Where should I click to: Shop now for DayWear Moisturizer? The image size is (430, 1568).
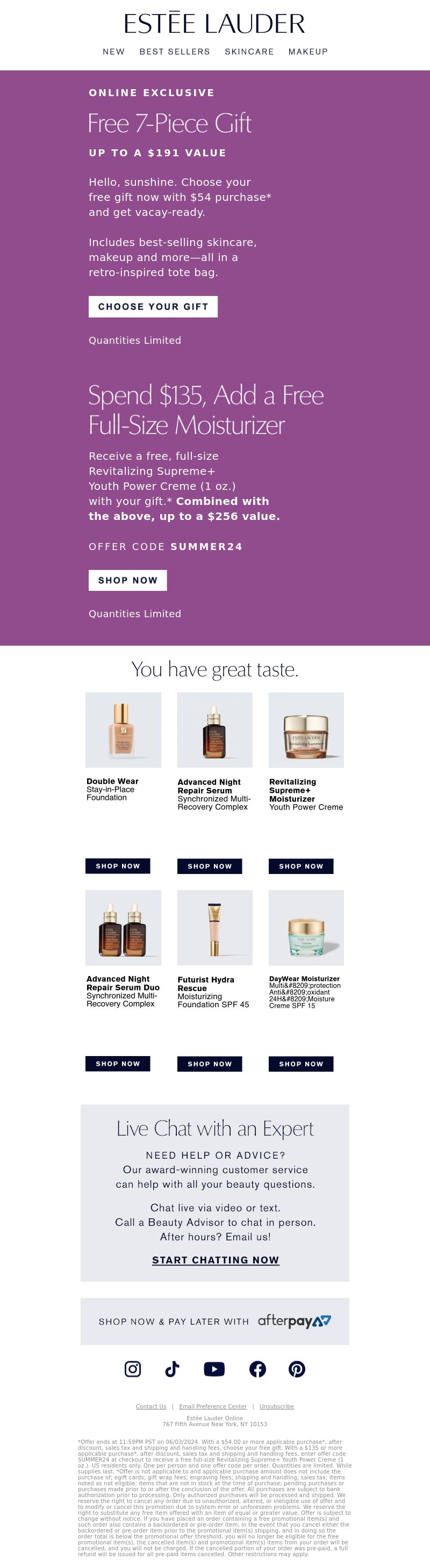click(x=301, y=1064)
